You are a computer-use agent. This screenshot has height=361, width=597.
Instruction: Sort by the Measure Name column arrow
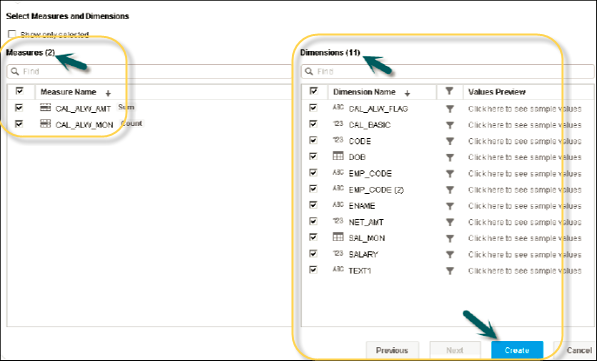point(108,93)
